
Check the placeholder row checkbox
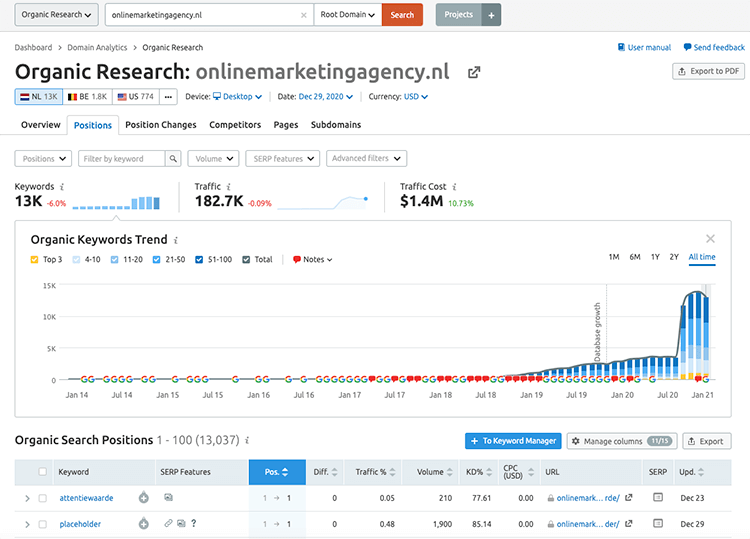click(x=43, y=524)
